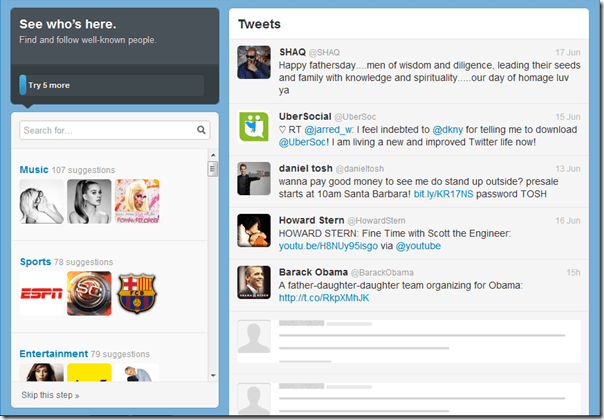Click '79 suggestions' text beside Entertainment

click(x=120, y=354)
